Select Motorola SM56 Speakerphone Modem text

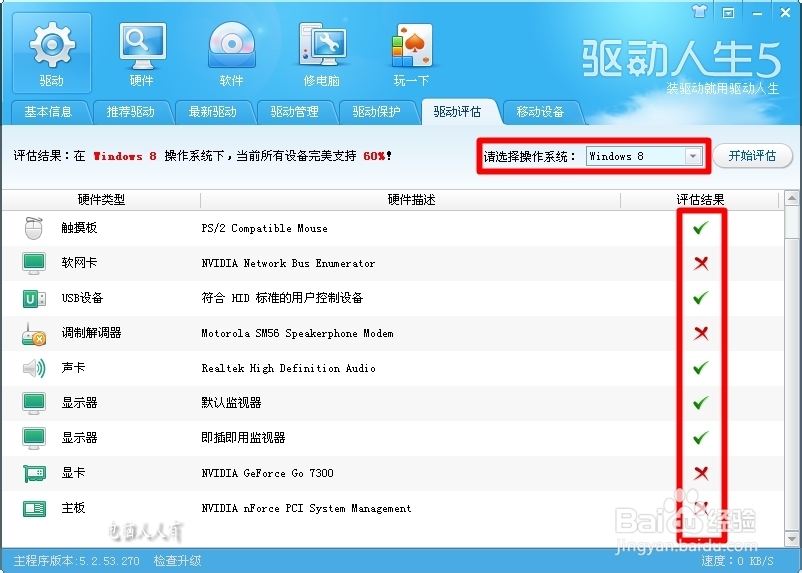[x=297, y=333]
